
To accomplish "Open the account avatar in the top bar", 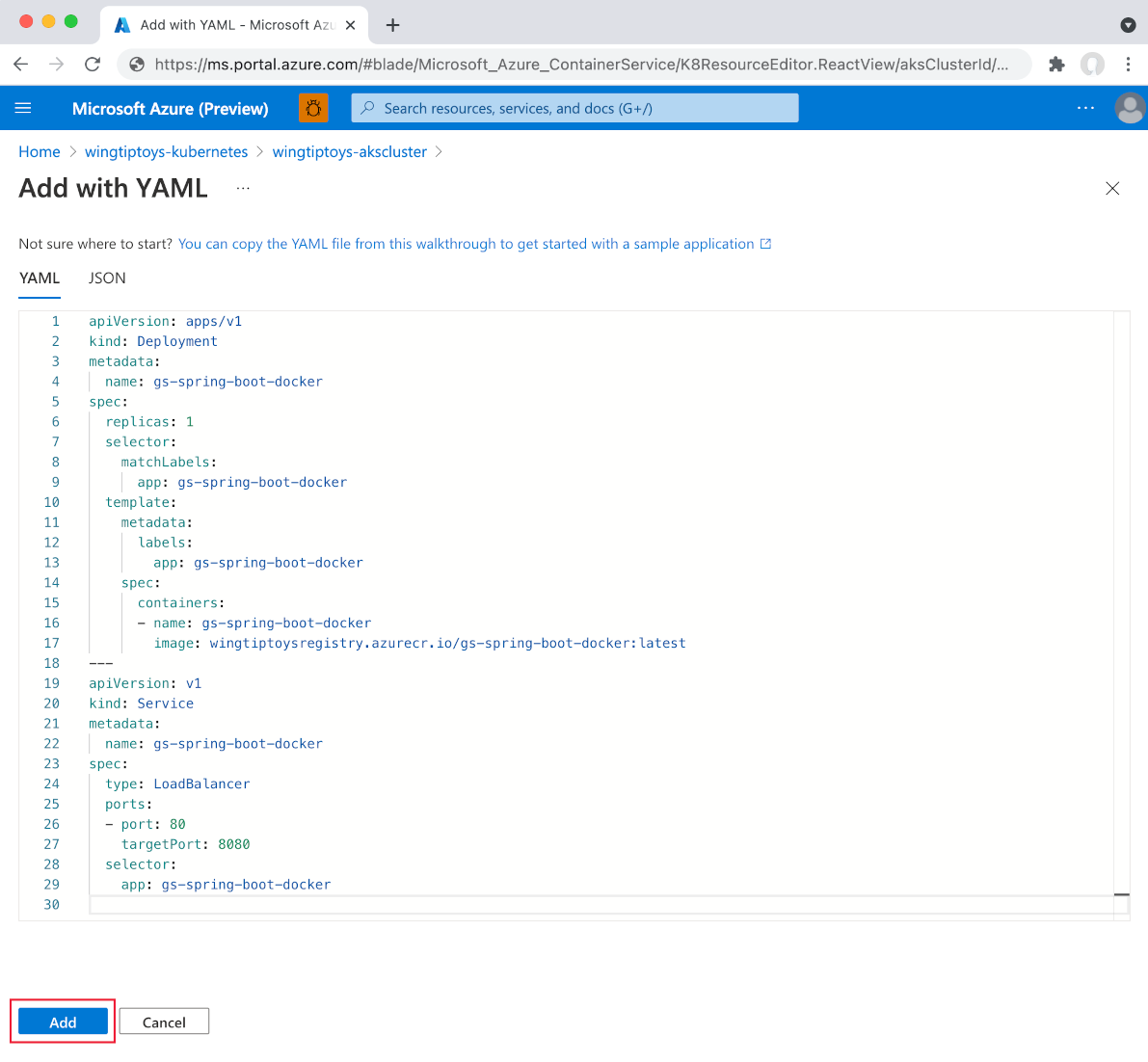I will (x=1130, y=107).
